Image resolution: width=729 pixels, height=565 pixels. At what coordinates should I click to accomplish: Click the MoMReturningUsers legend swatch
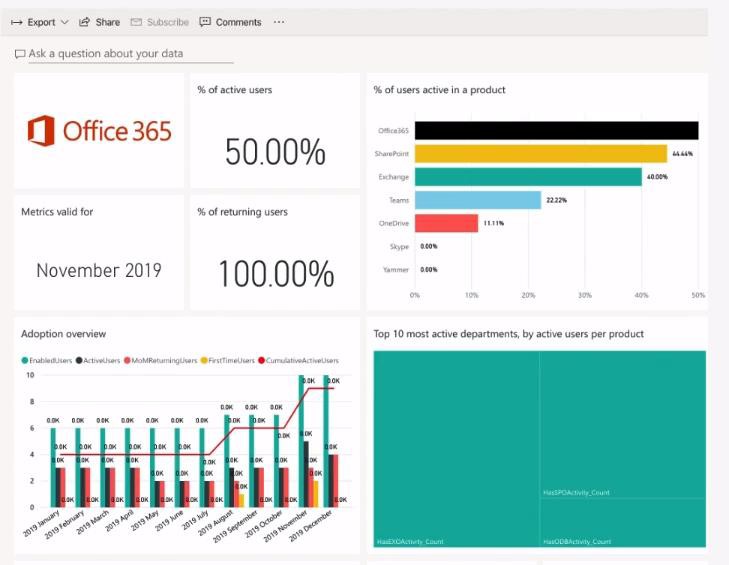(127, 360)
